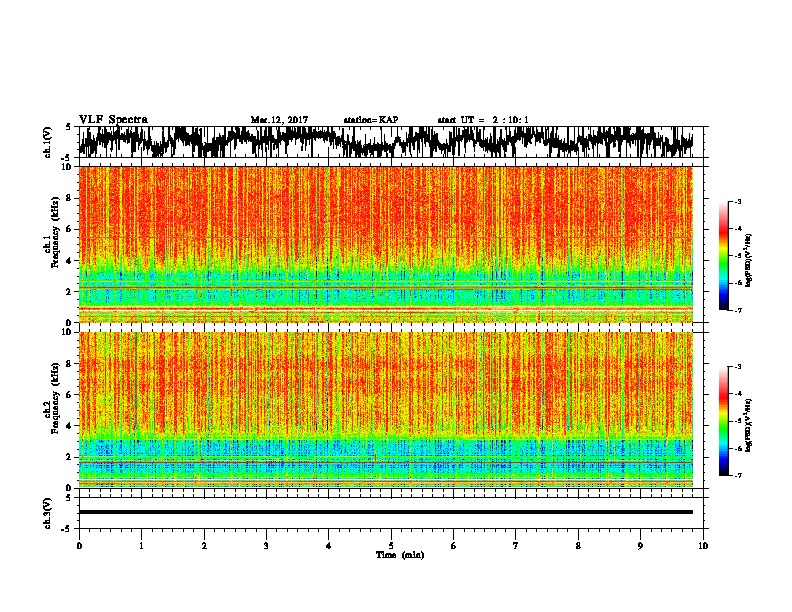Click the log(PSD) label beside upper colorbar

click(x=749, y=261)
